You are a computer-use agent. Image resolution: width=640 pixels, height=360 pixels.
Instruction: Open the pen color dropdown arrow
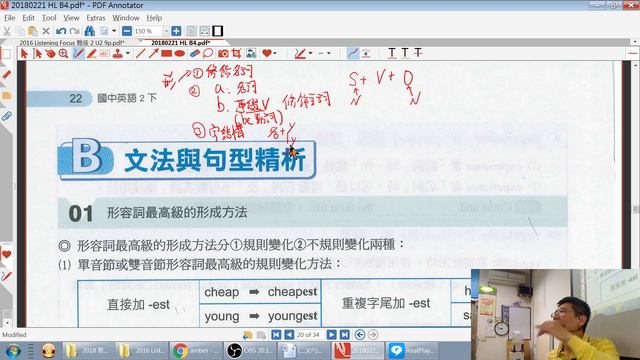click(x=311, y=53)
